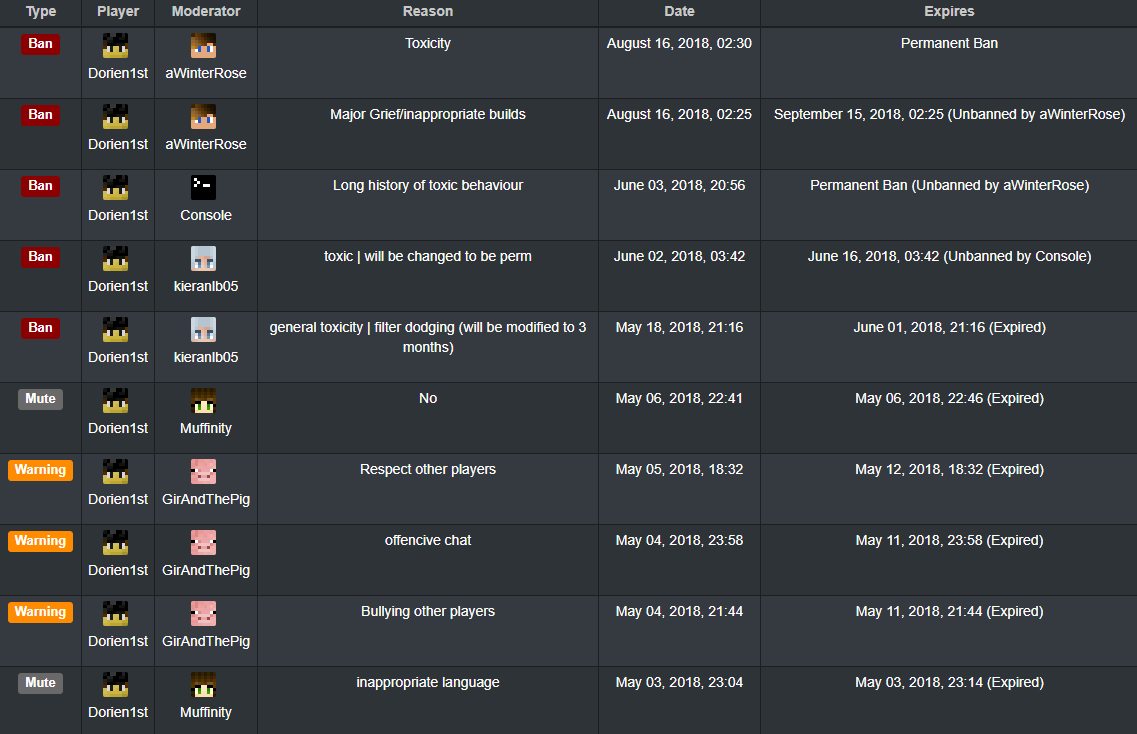Click the Mute badge dated May 06, 2018
Screen dimensions: 1137x734
[41, 399]
